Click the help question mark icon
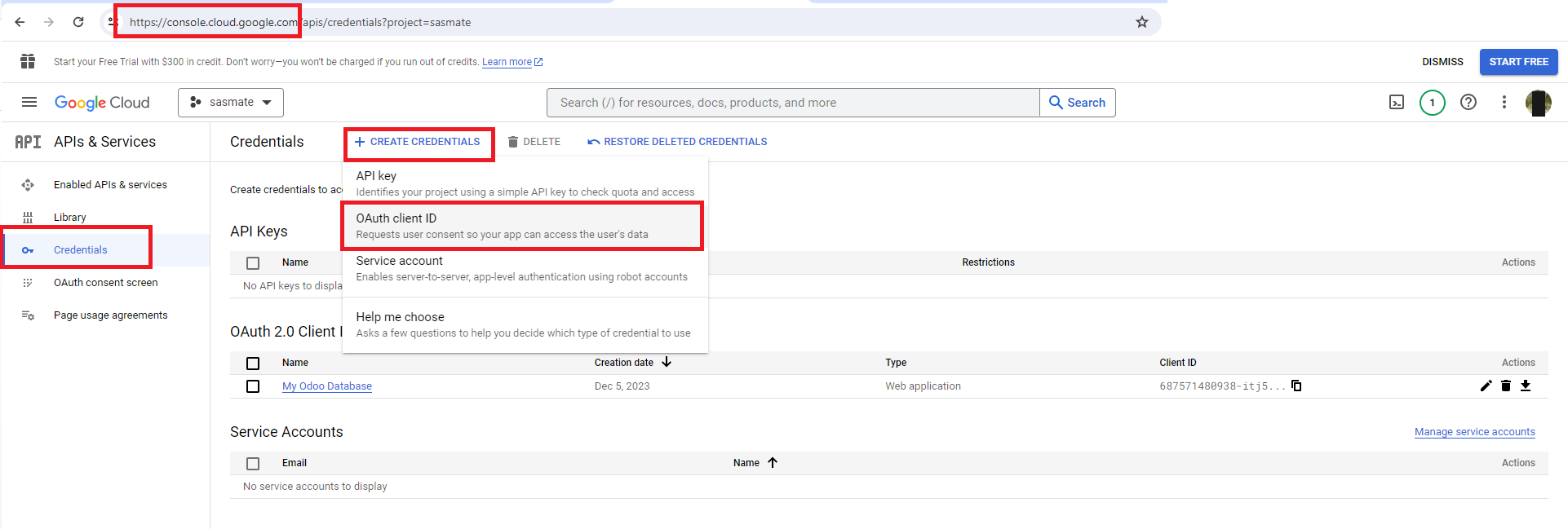 click(x=1468, y=103)
